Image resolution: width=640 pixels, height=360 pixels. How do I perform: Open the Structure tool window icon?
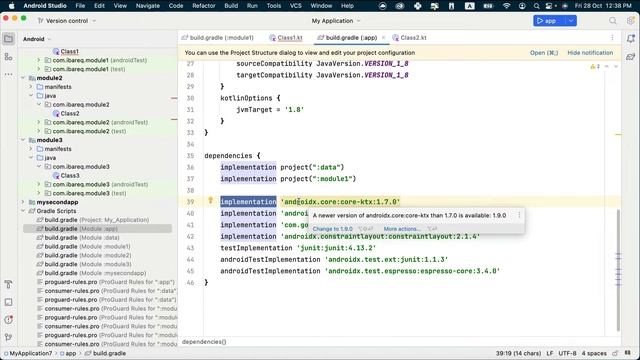pos(8,57)
